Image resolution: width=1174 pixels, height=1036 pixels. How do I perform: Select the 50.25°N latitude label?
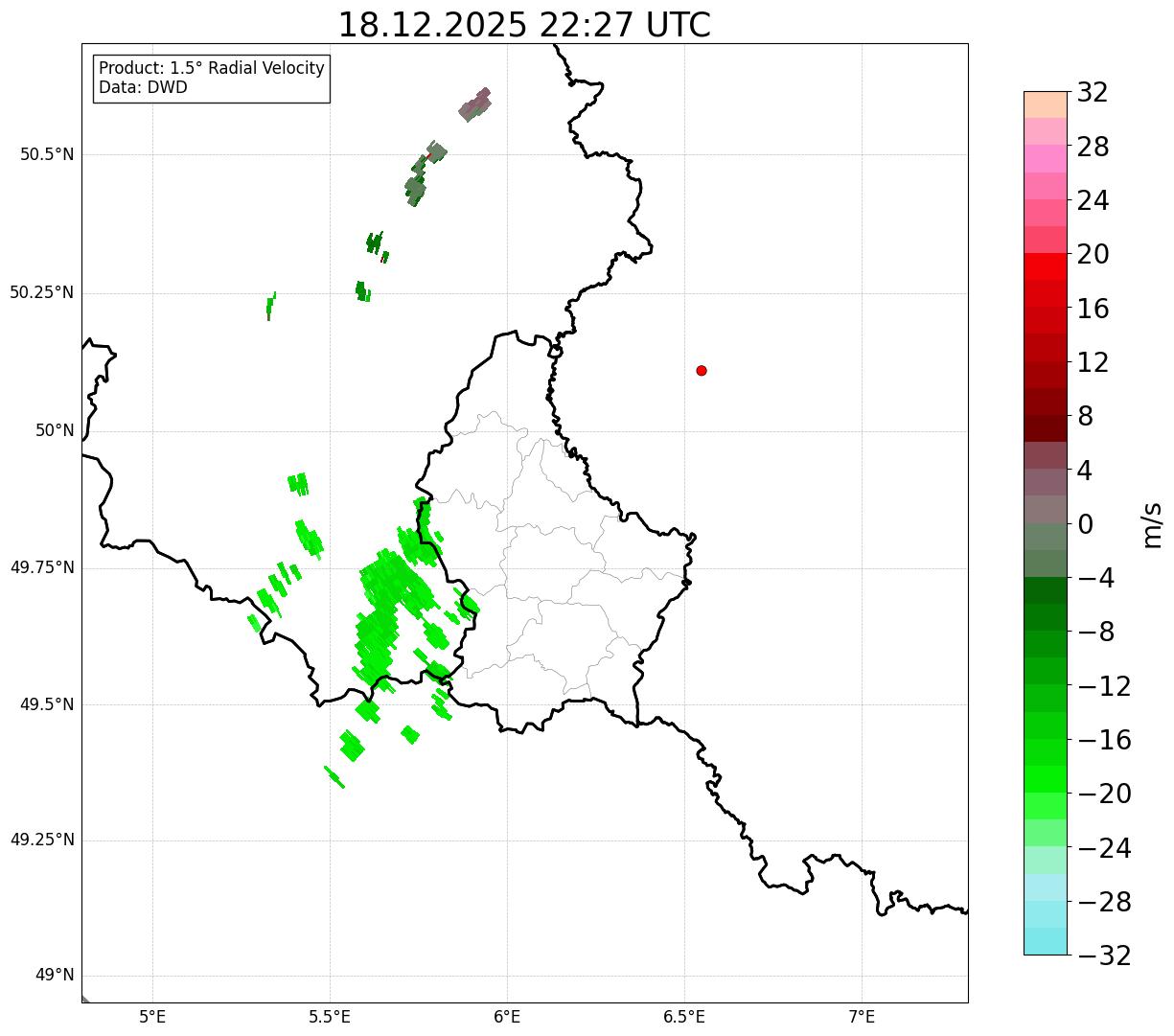(x=41, y=292)
